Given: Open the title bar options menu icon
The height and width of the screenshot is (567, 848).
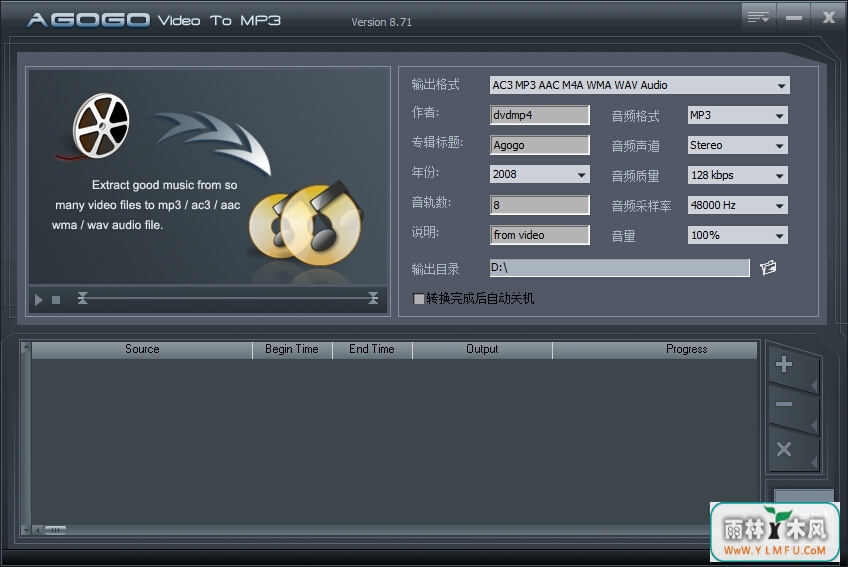Looking at the screenshot, I should (758, 17).
